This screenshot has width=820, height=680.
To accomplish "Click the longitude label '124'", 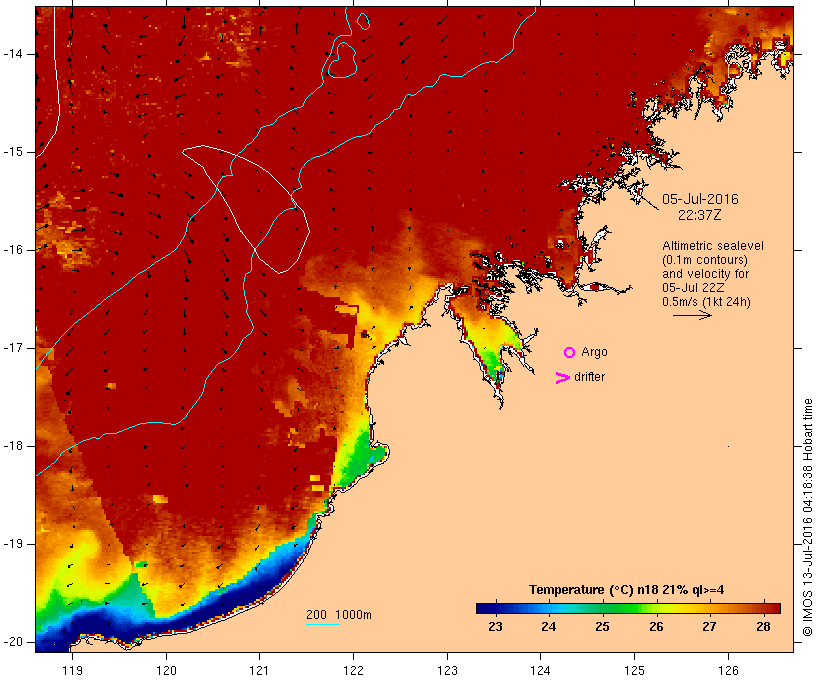I will click(x=541, y=670).
